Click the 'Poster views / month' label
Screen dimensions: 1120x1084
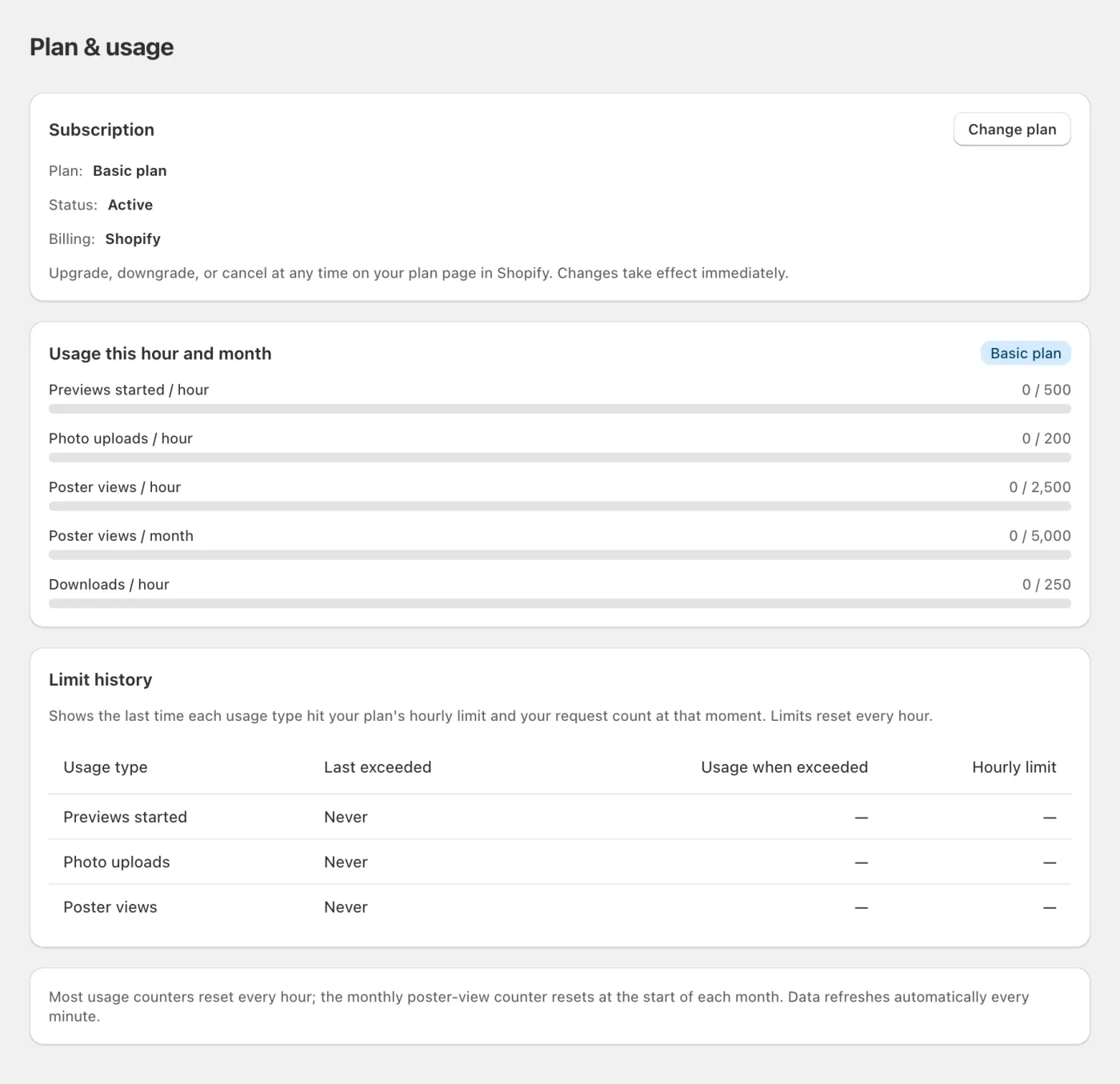tap(122, 536)
